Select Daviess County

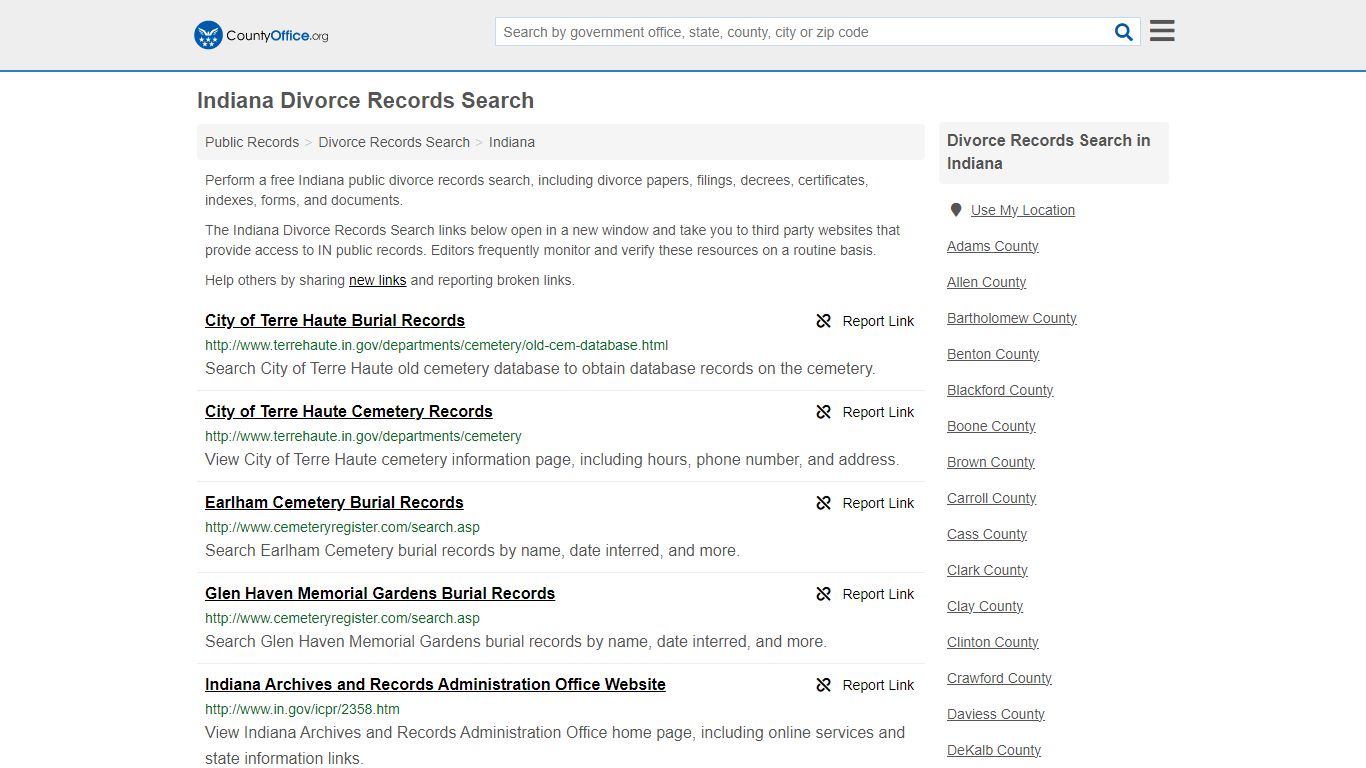[x=996, y=714]
